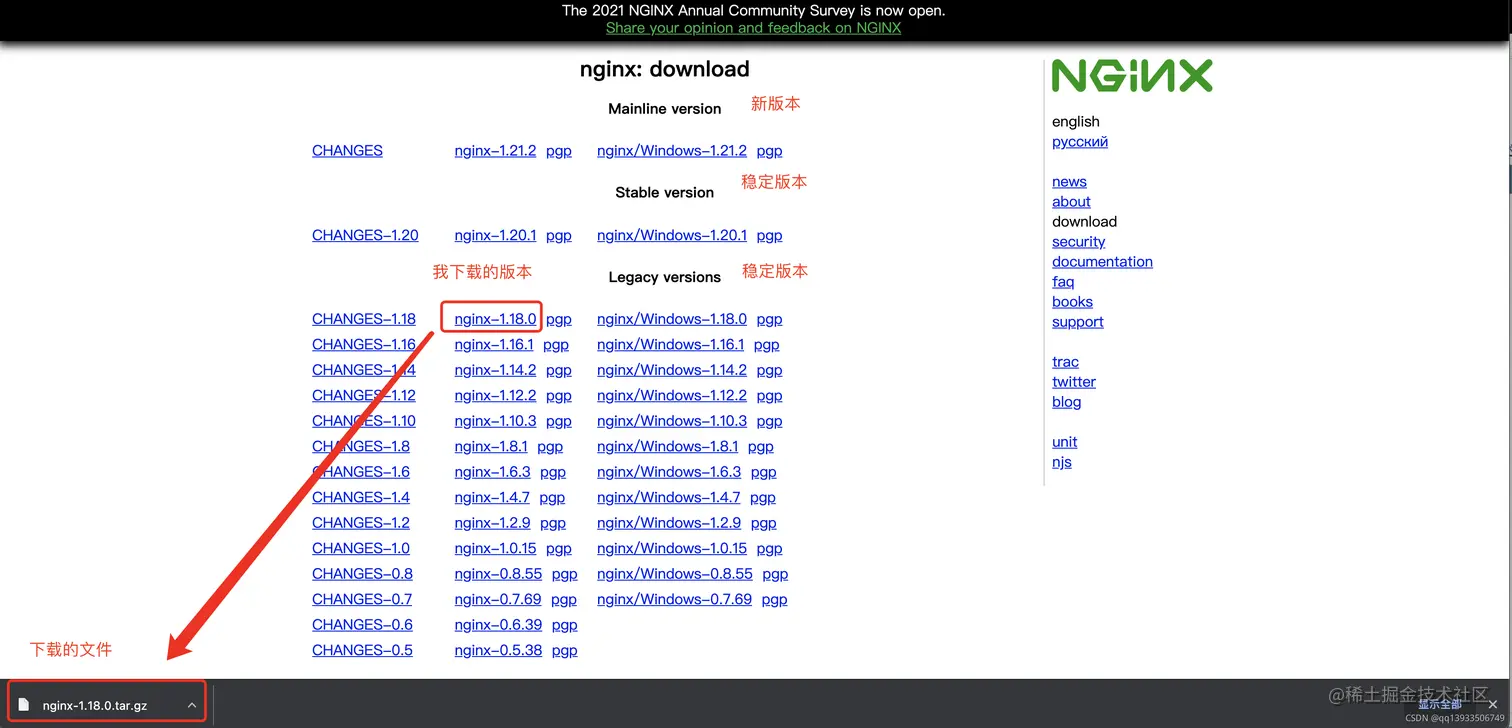Download nginx-1.20.1 stable source
1512x728 pixels.
point(495,236)
